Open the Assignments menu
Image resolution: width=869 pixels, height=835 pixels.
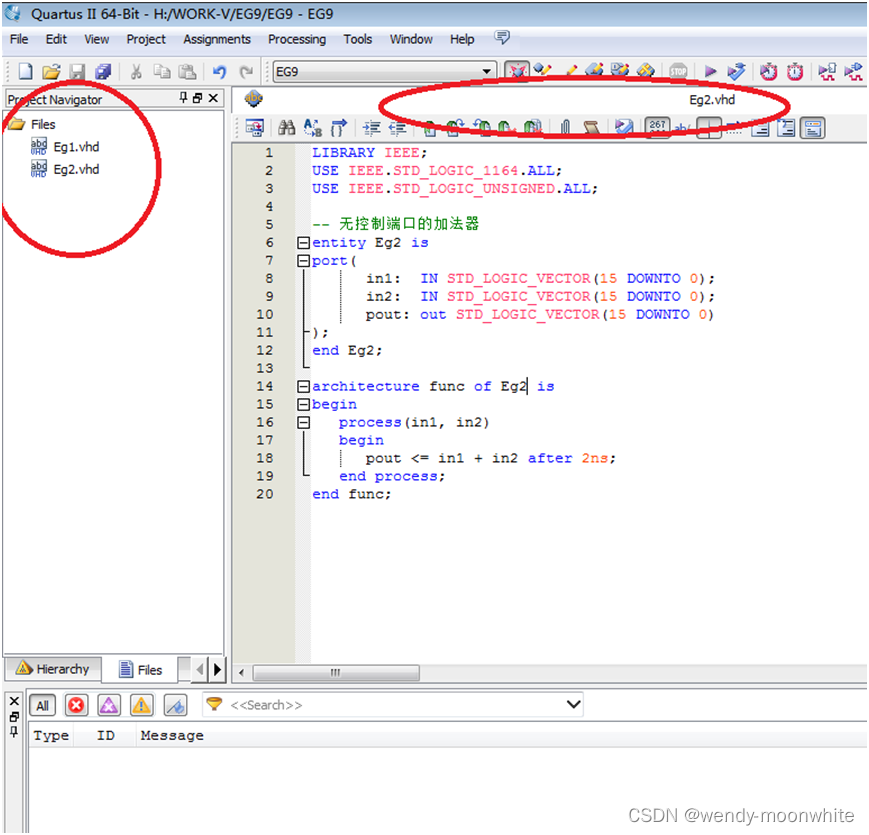217,39
